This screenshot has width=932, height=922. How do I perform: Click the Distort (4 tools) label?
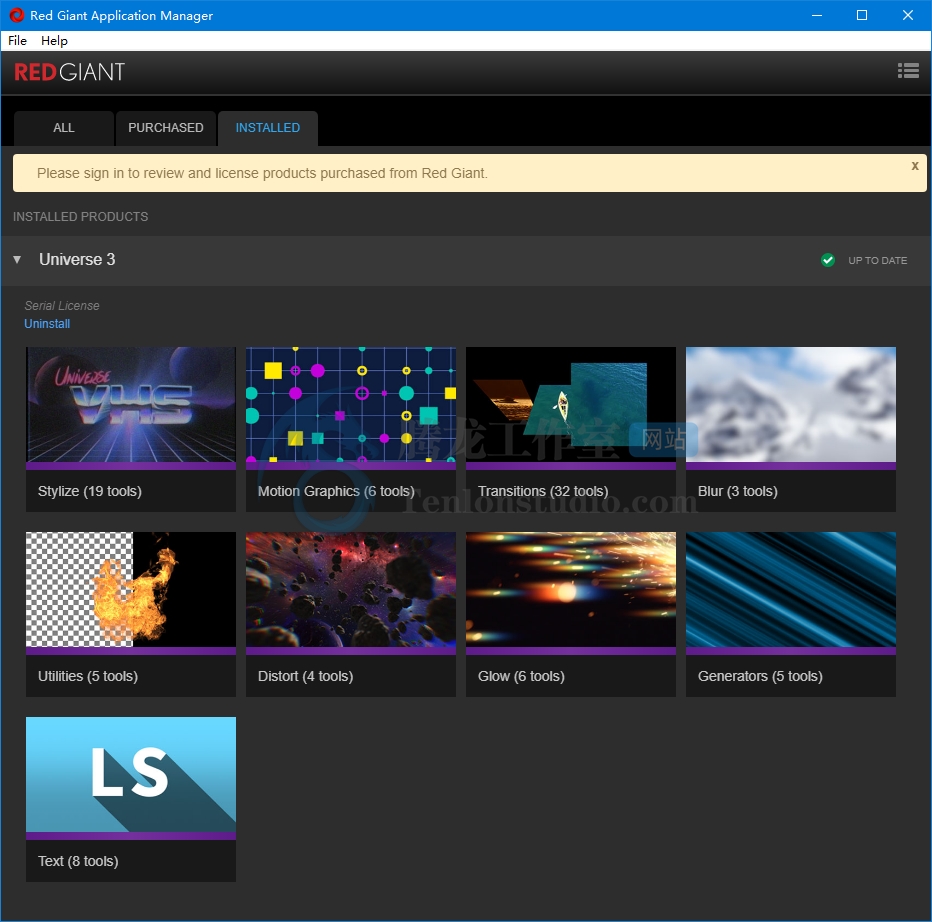tap(306, 676)
